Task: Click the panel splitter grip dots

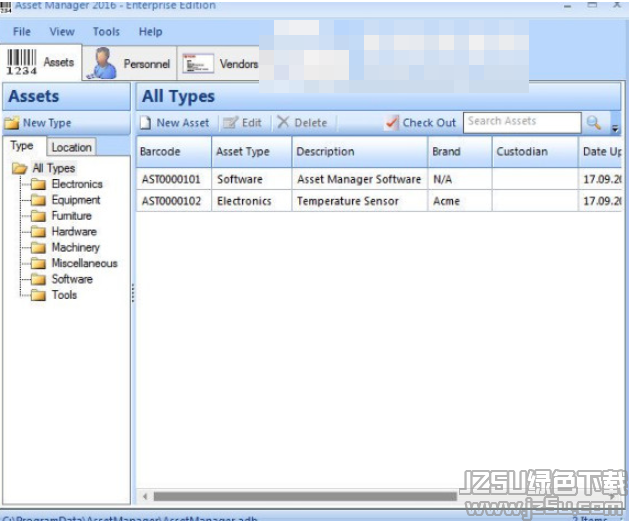Action: click(133, 293)
